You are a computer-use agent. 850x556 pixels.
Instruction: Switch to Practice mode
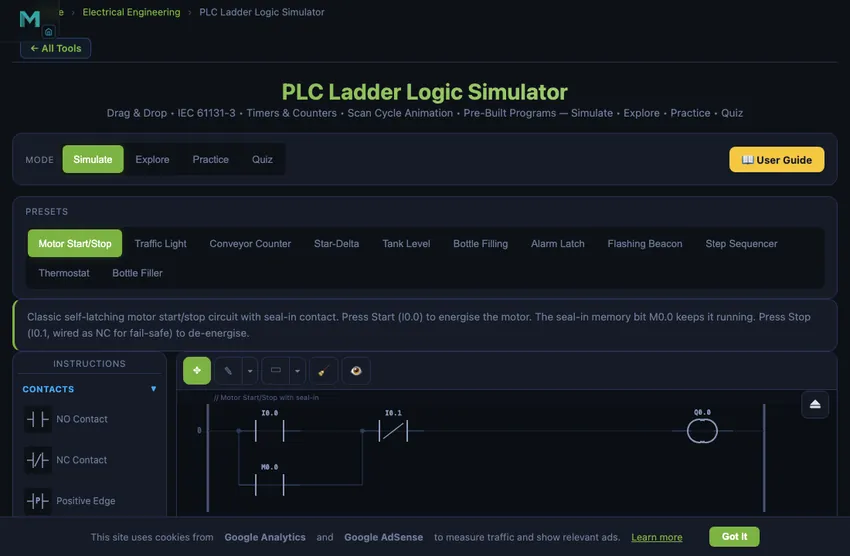point(210,159)
